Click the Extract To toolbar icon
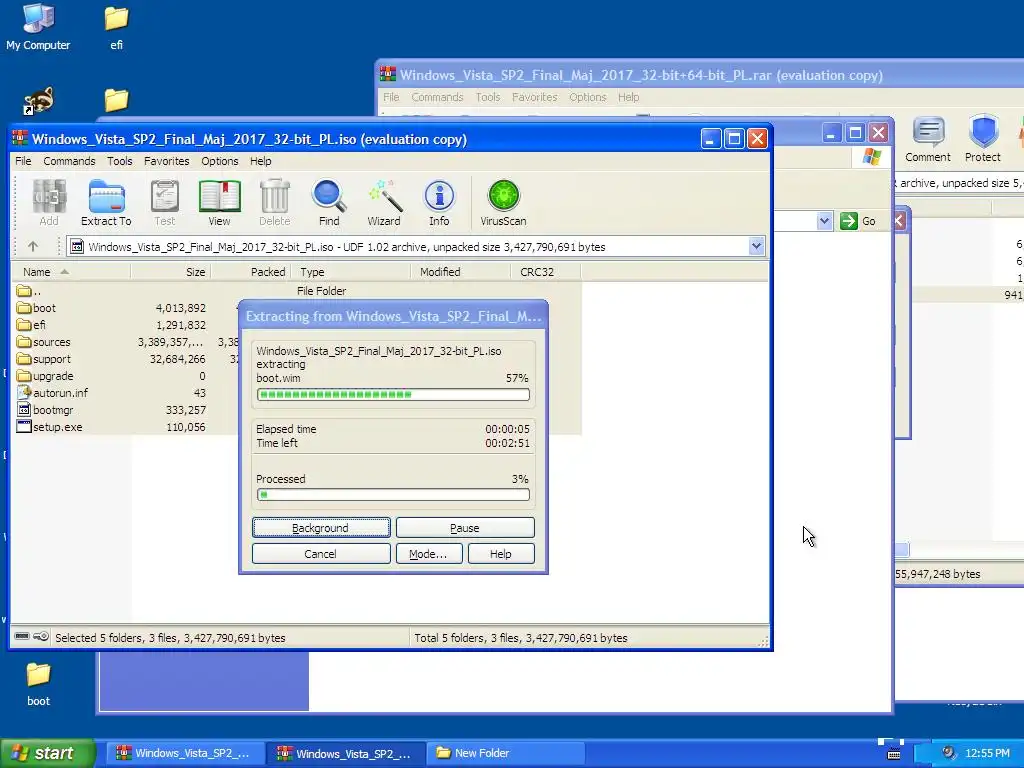This screenshot has height=768, width=1024. click(x=106, y=202)
